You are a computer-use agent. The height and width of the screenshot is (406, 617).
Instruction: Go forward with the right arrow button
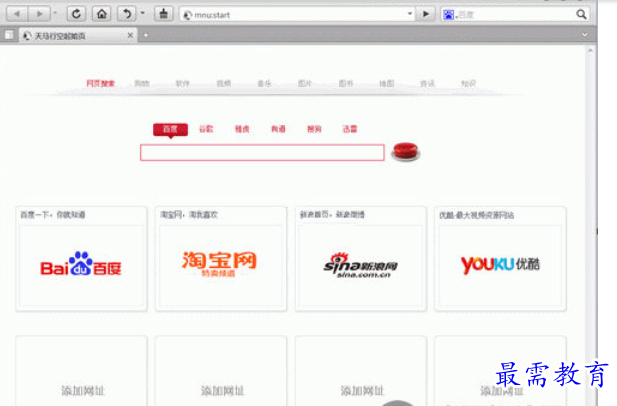coord(39,15)
